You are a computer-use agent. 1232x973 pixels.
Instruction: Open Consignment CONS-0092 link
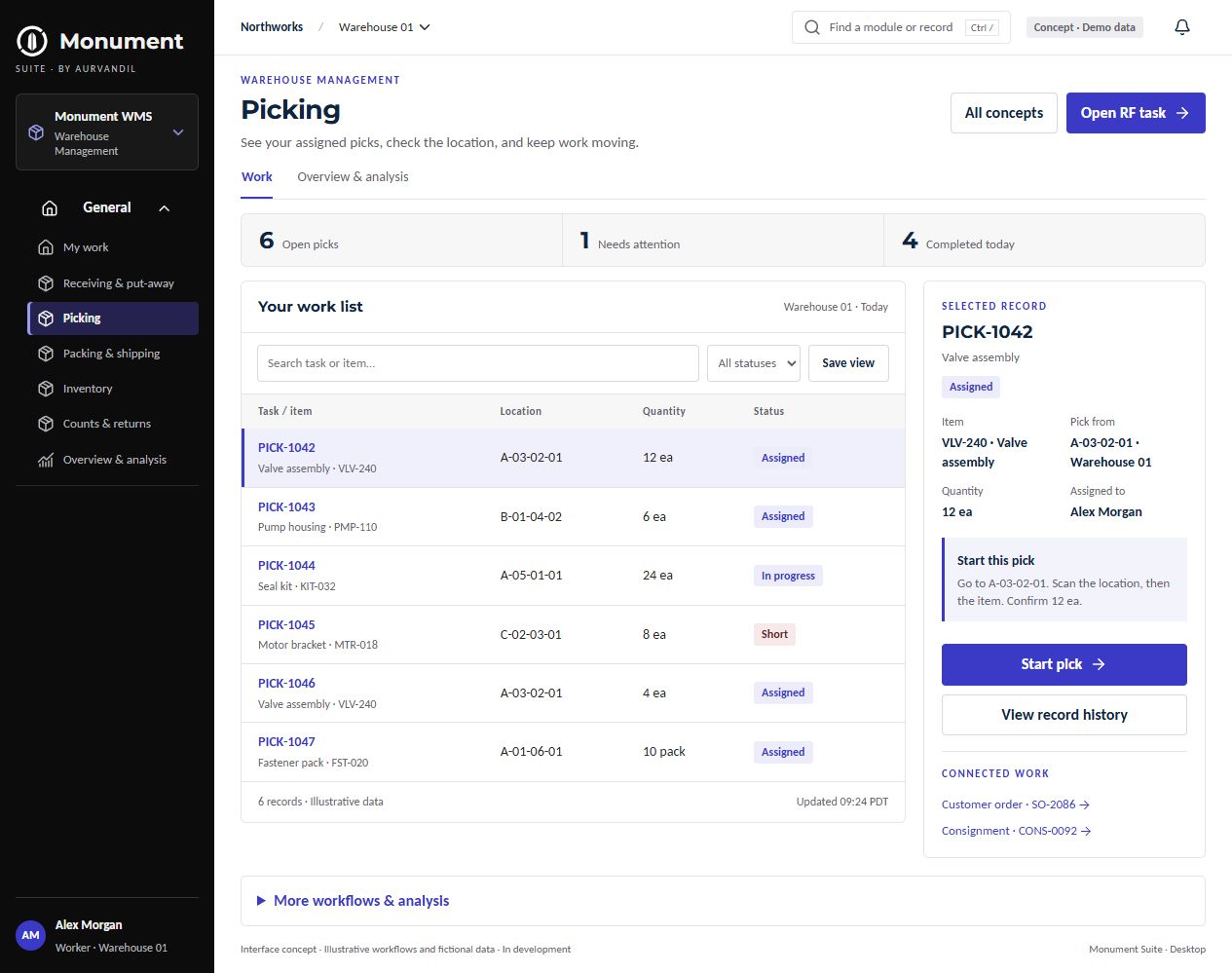click(1016, 831)
